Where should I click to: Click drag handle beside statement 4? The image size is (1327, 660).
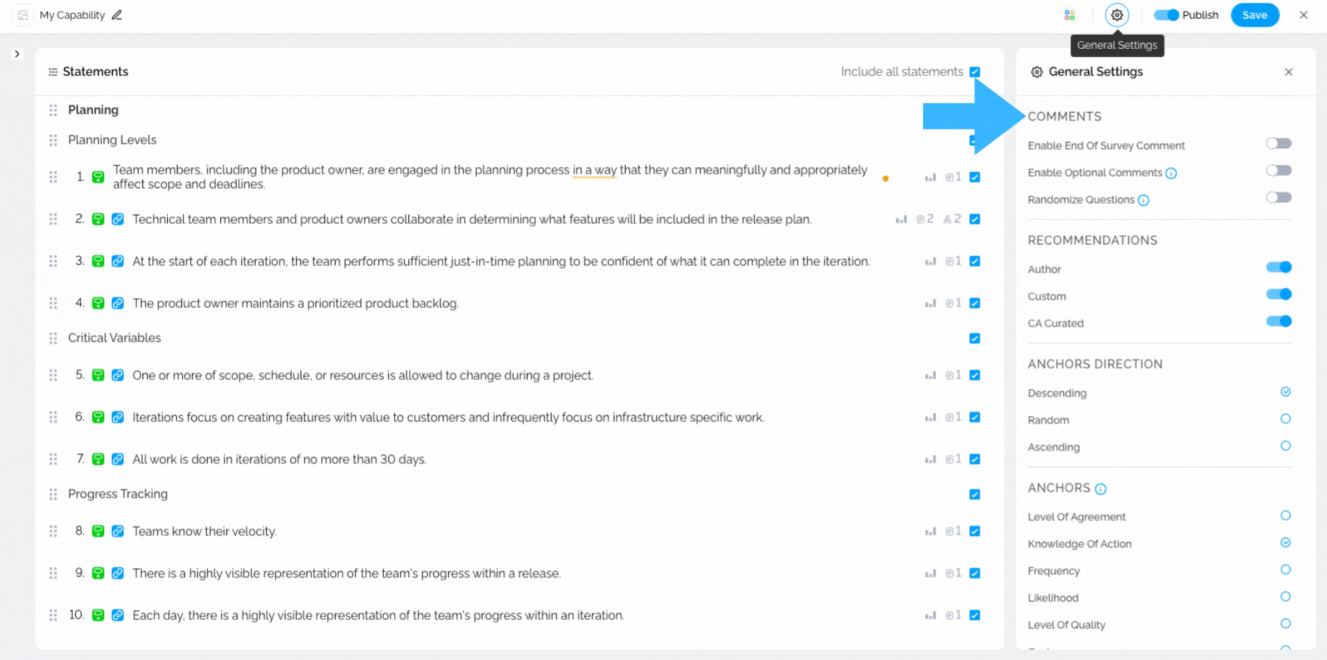pos(53,303)
